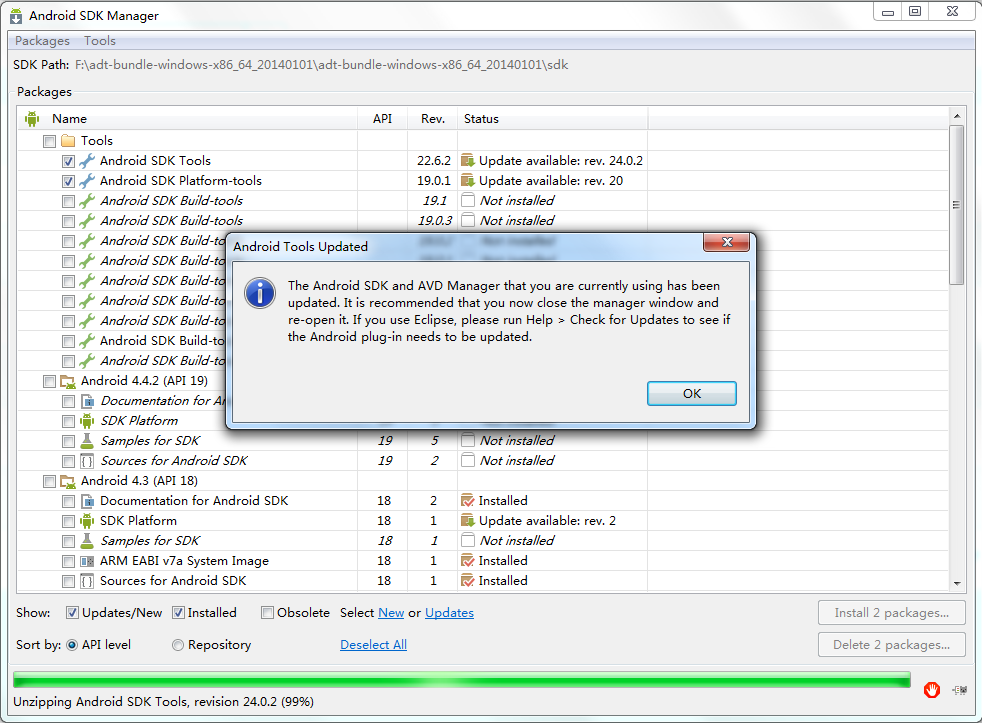This screenshot has height=723, width=982.
Task: Click Delete 2 packages button
Action: pyautogui.click(x=891, y=645)
